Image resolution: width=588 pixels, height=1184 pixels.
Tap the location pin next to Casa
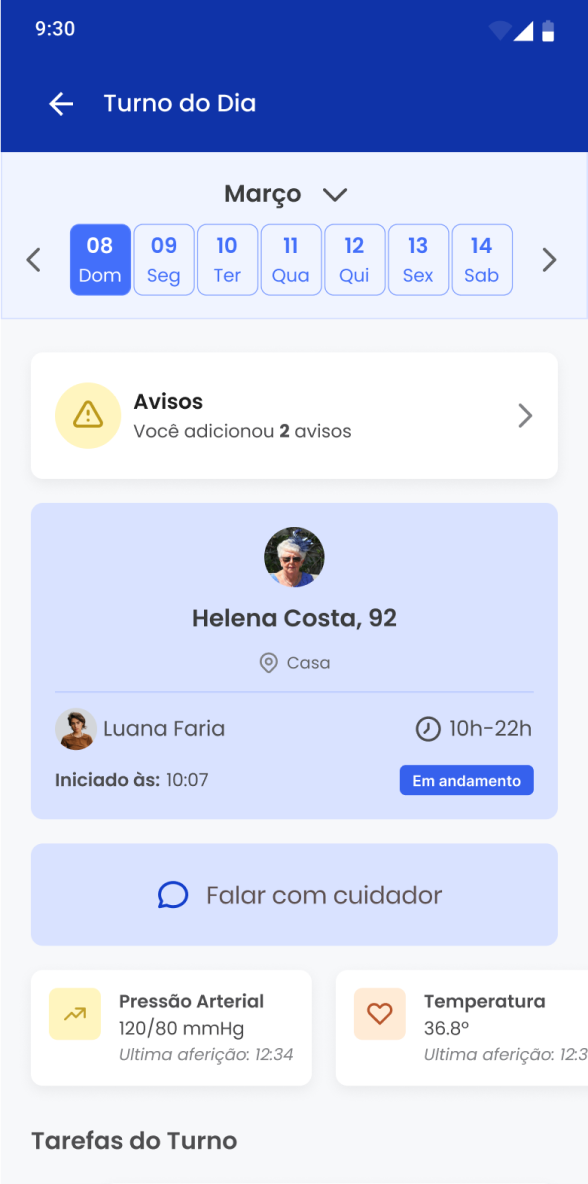[268, 663]
